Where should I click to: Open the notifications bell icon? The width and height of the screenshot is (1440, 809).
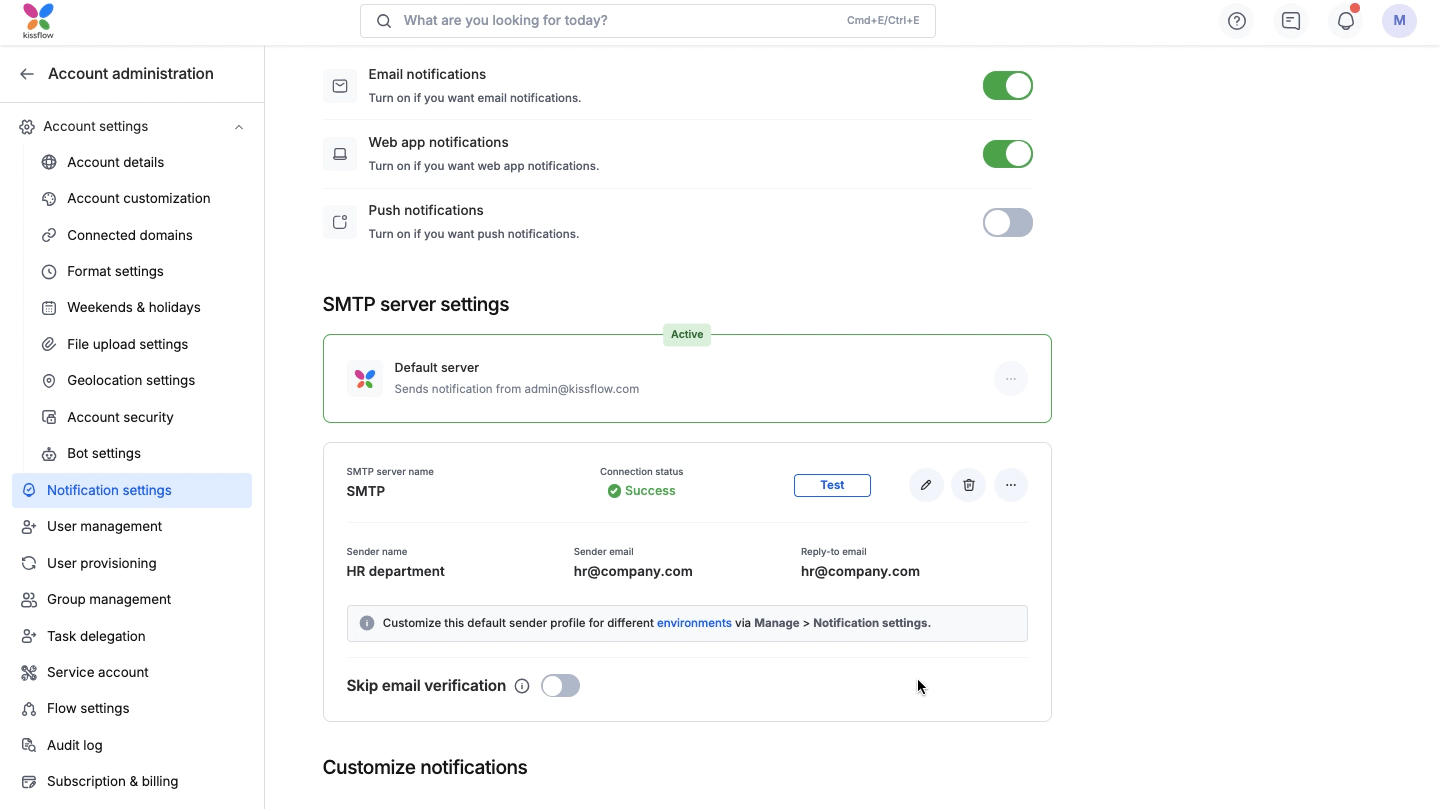(1345, 21)
